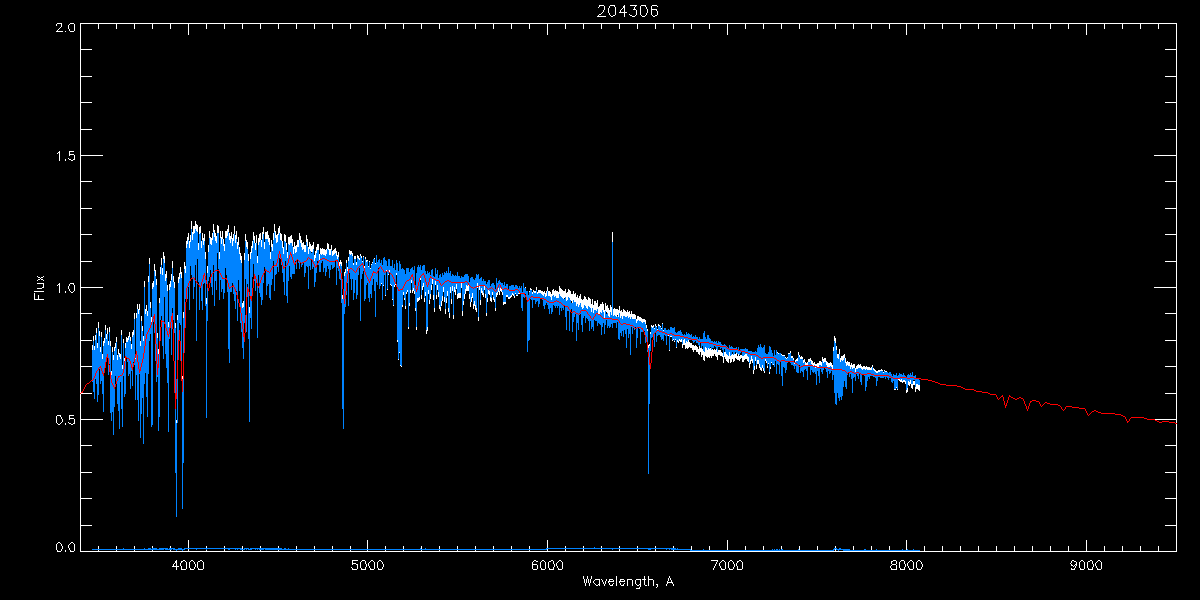The height and width of the screenshot is (600, 1200).
Task: Select the 0.5 flux tick label
Action: (x=66, y=419)
